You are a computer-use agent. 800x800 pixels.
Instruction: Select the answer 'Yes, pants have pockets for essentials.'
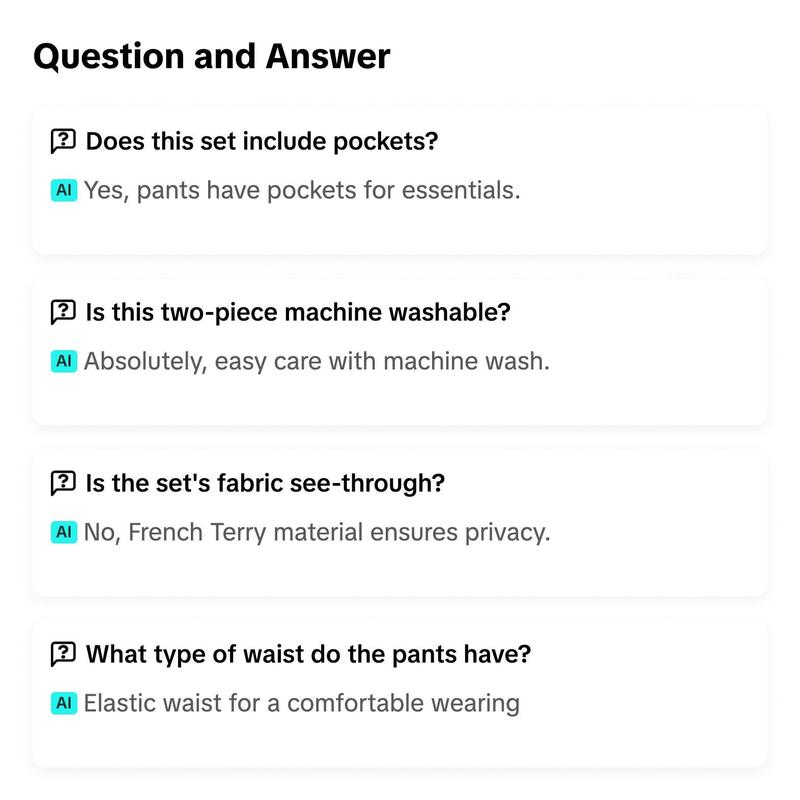[302, 191]
